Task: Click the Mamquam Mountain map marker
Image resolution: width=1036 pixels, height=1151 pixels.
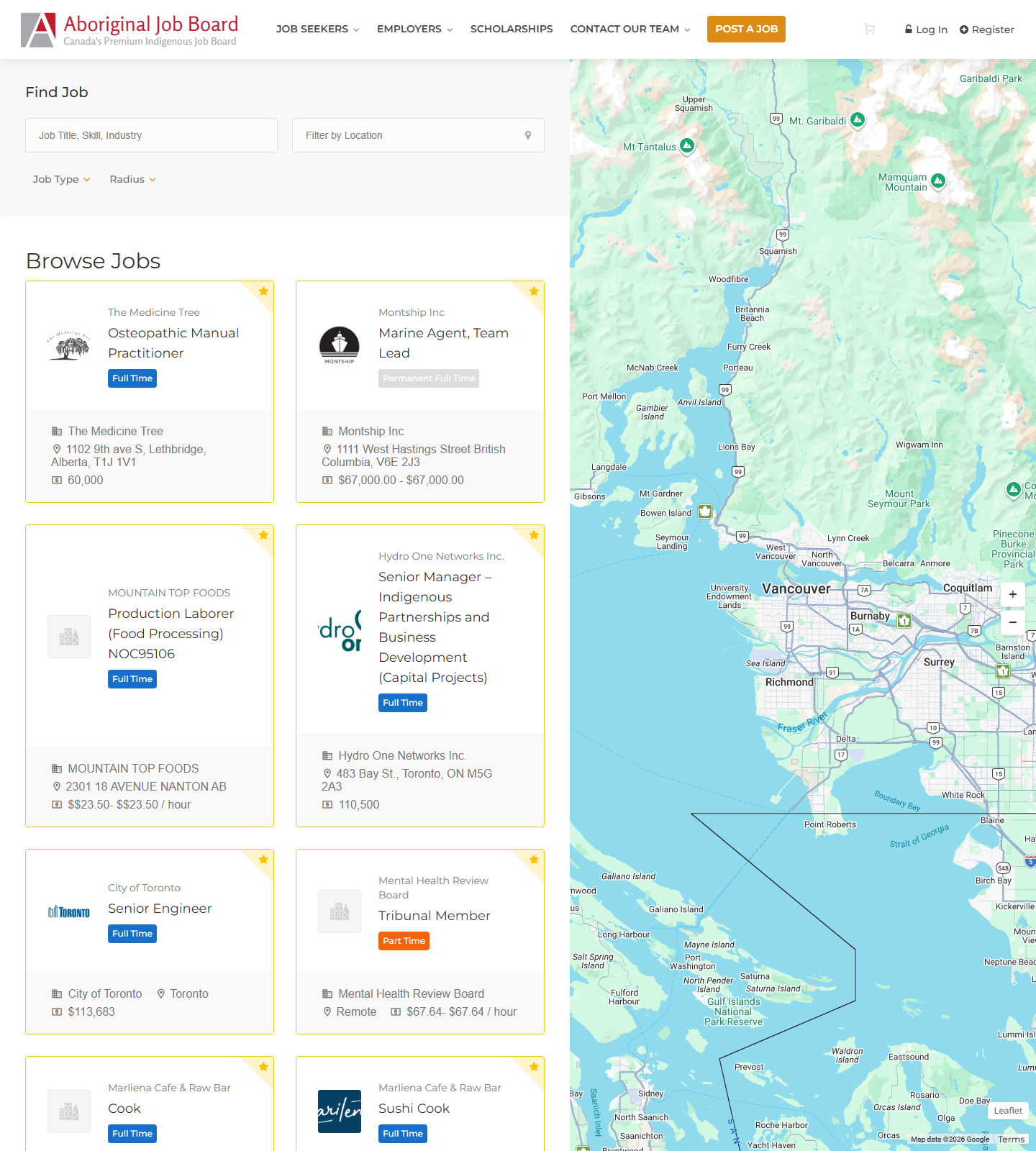Action: coord(937,181)
